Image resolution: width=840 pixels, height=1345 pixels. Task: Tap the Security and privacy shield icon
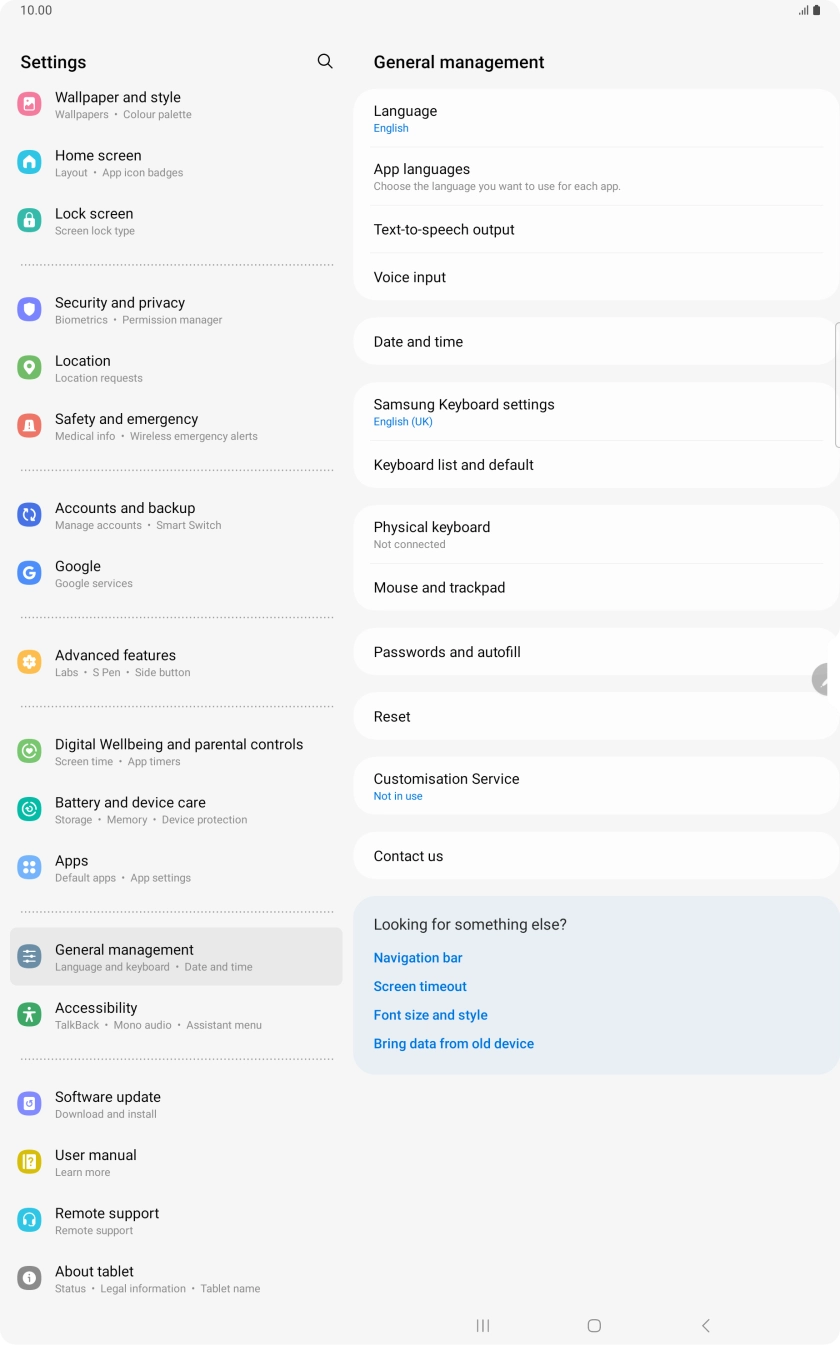(30, 310)
